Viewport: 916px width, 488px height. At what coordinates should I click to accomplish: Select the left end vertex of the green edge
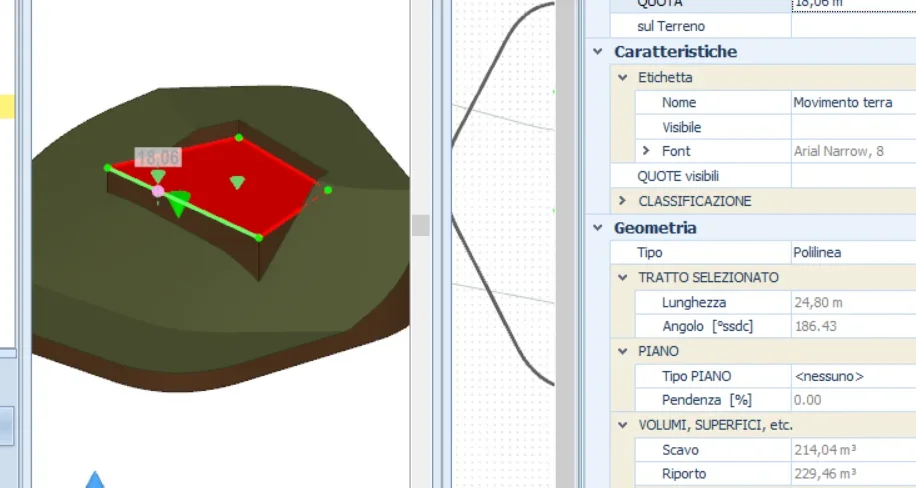[x=108, y=167]
